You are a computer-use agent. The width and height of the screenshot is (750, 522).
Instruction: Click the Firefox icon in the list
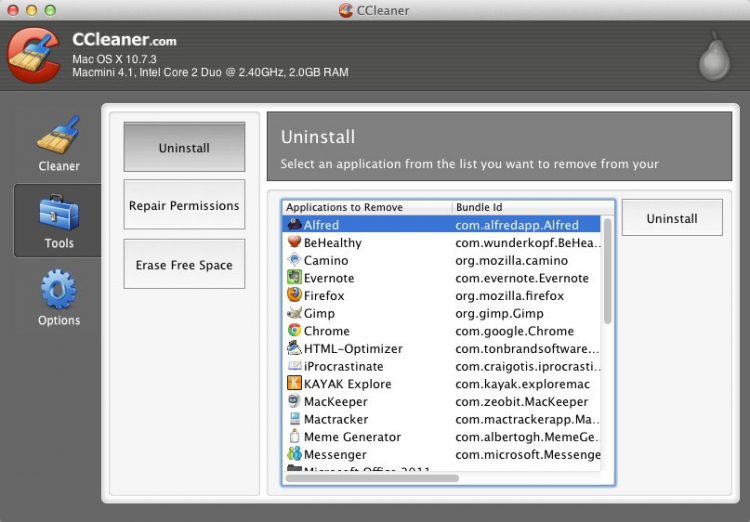coord(294,296)
